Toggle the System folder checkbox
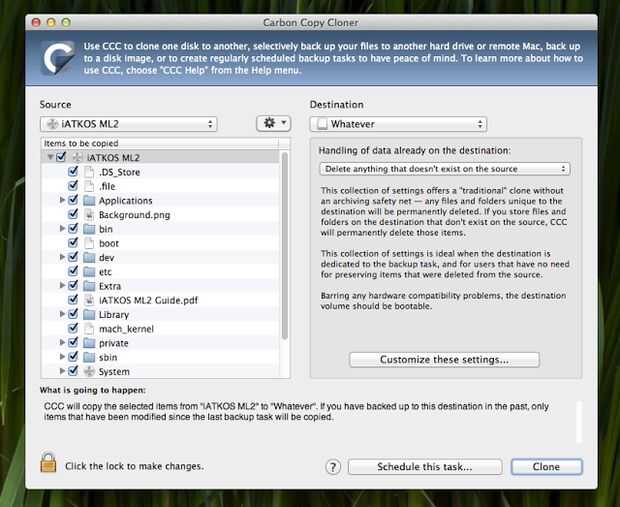620x507 pixels. pos(73,370)
